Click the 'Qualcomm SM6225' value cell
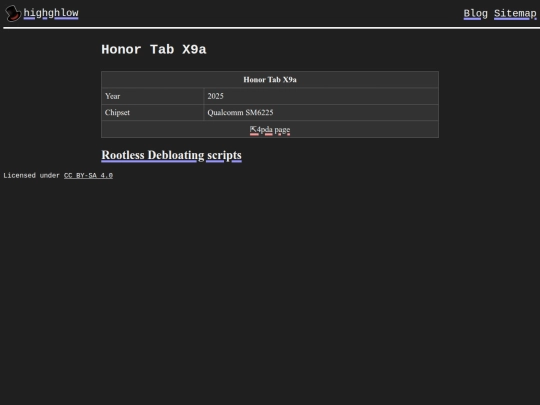The height and width of the screenshot is (405, 540). (x=321, y=113)
